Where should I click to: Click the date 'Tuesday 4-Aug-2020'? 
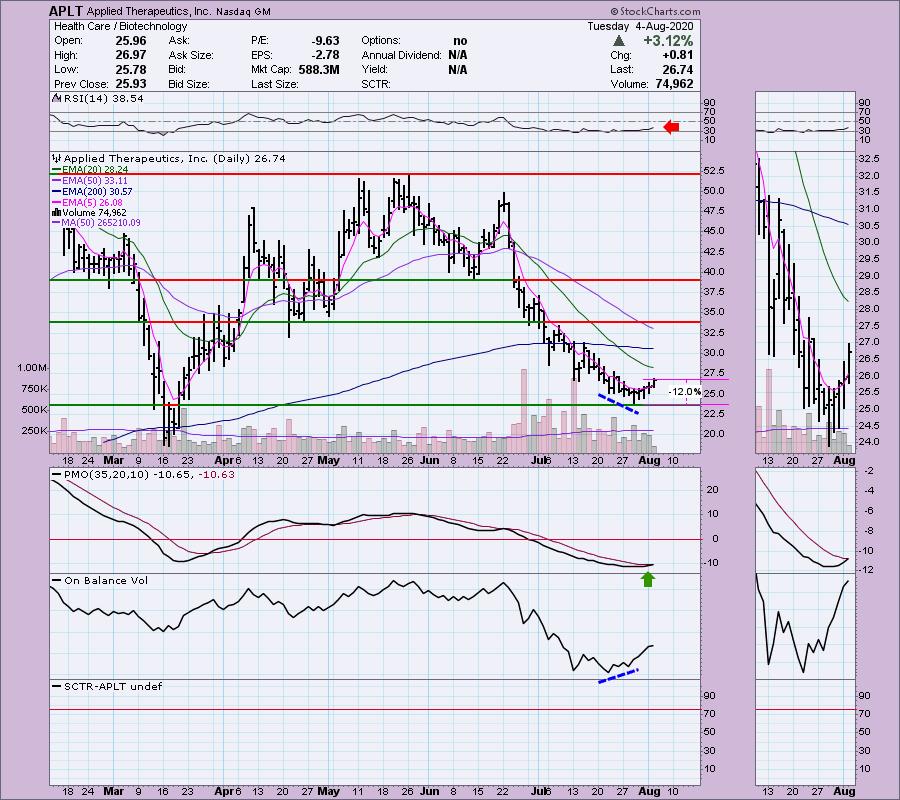pyautogui.click(x=640, y=26)
